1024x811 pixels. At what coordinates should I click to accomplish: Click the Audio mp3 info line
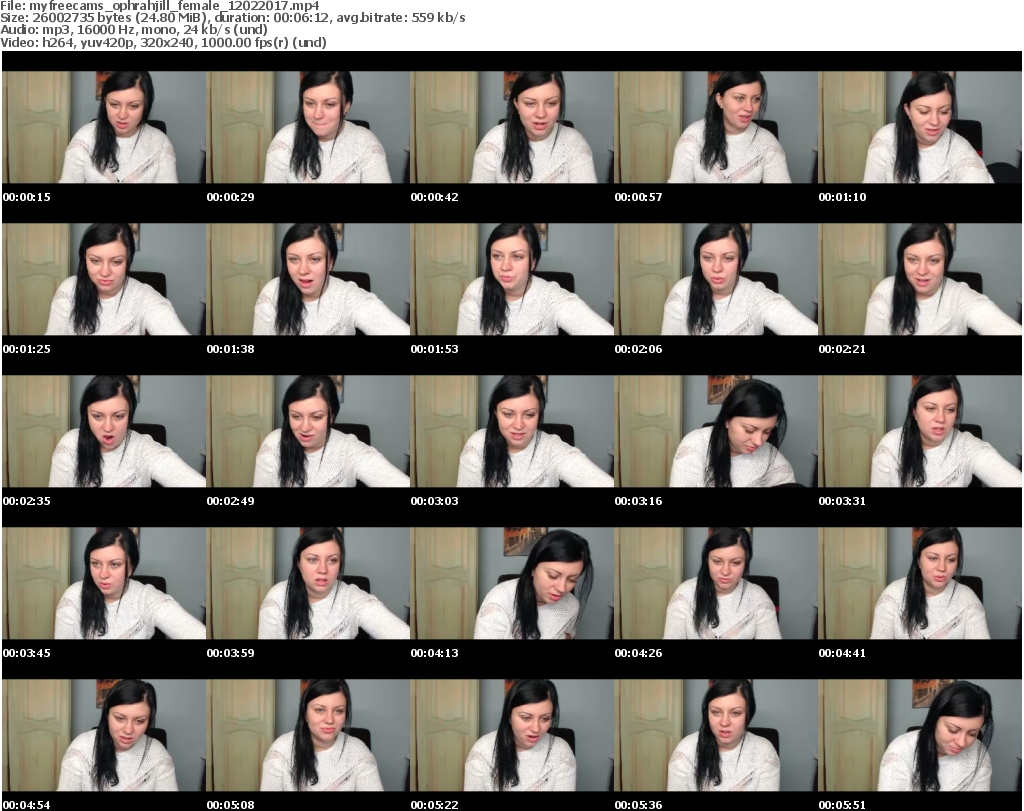click(x=134, y=30)
